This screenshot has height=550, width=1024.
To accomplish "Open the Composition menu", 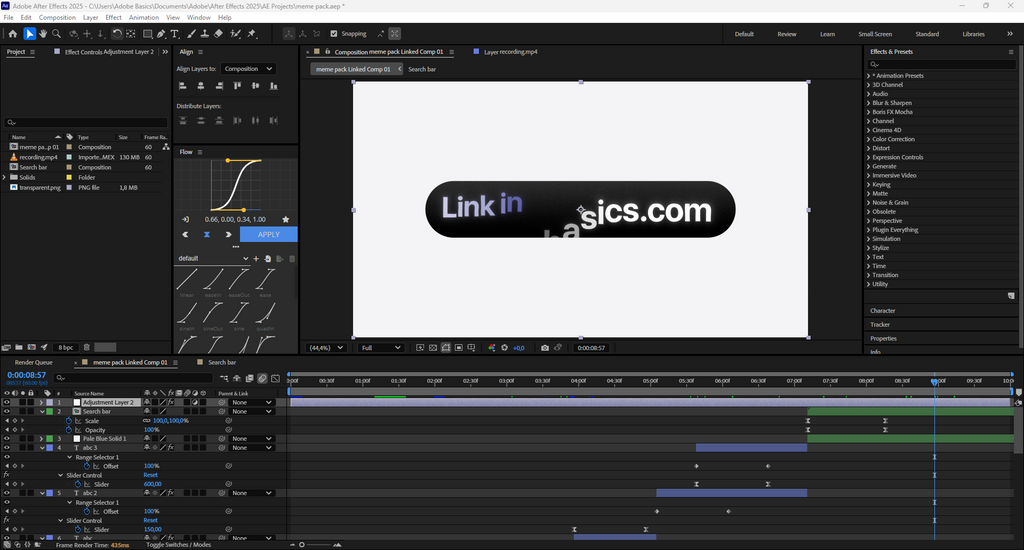I will [x=57, y=17].
